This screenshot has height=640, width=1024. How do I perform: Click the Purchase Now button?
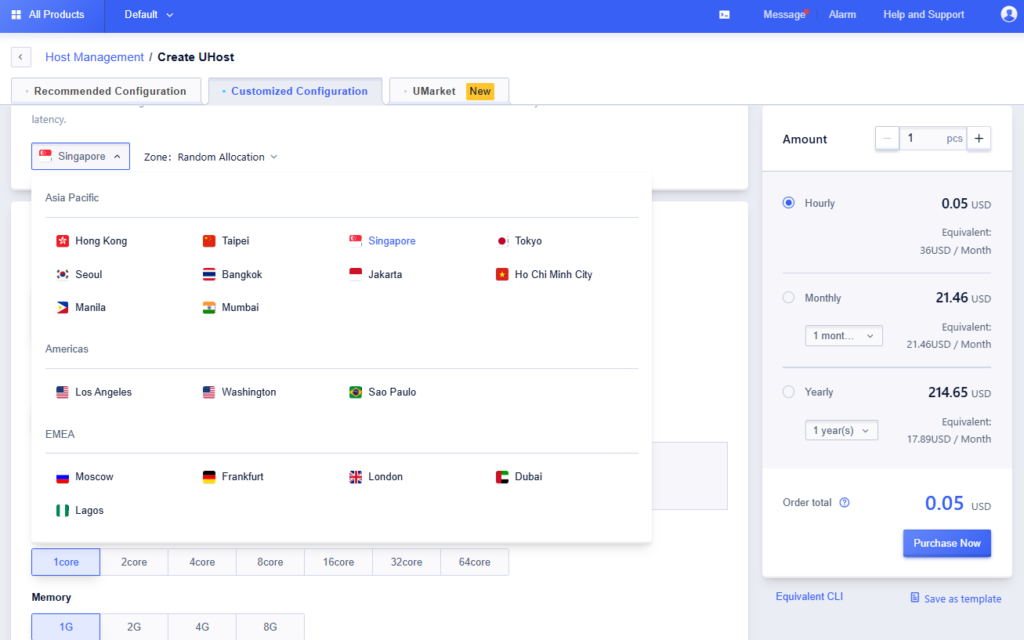point(946,542)
